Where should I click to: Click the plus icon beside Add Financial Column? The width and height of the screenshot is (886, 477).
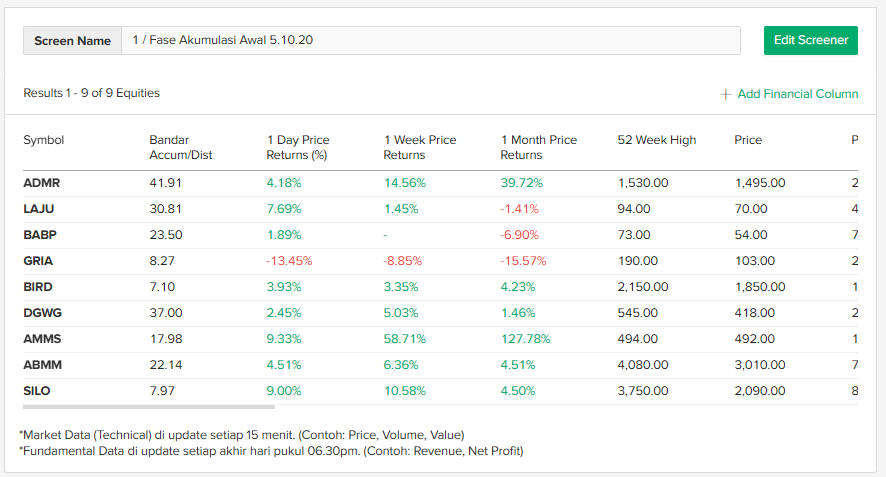click(725, 94)
